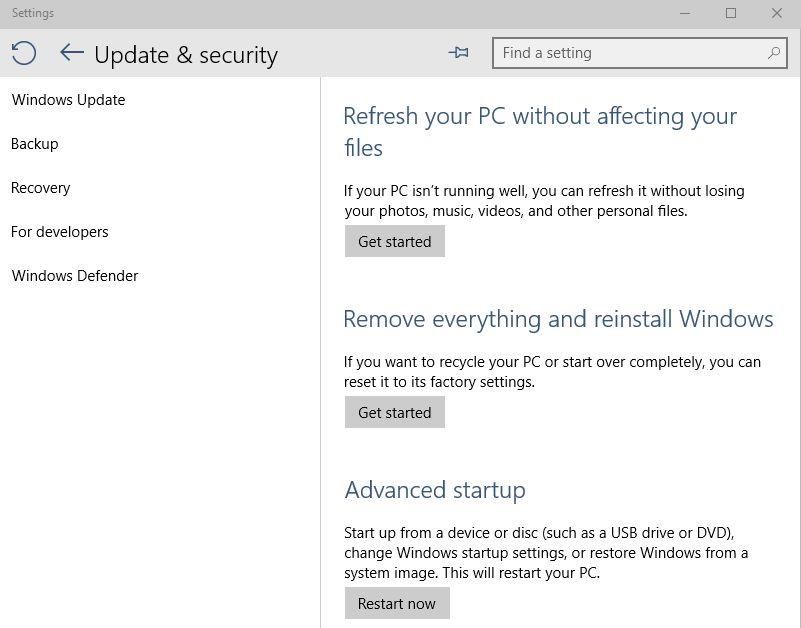Viewport: 801px width, 628px height.
Task: Select Backup in the sidebar
Action: click(35, 144)
